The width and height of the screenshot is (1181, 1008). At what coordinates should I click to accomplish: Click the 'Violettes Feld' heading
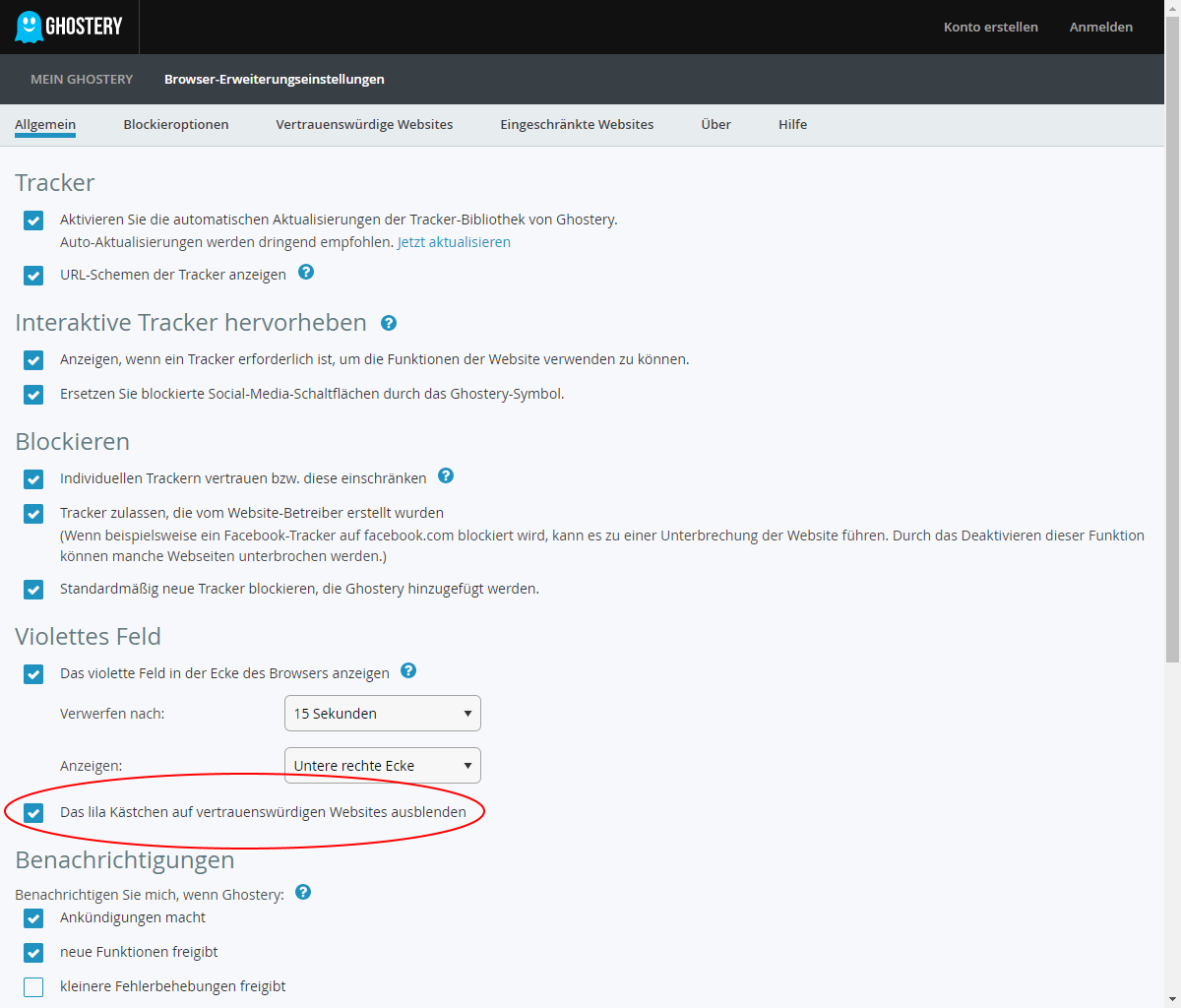click(x=89, y=637)
